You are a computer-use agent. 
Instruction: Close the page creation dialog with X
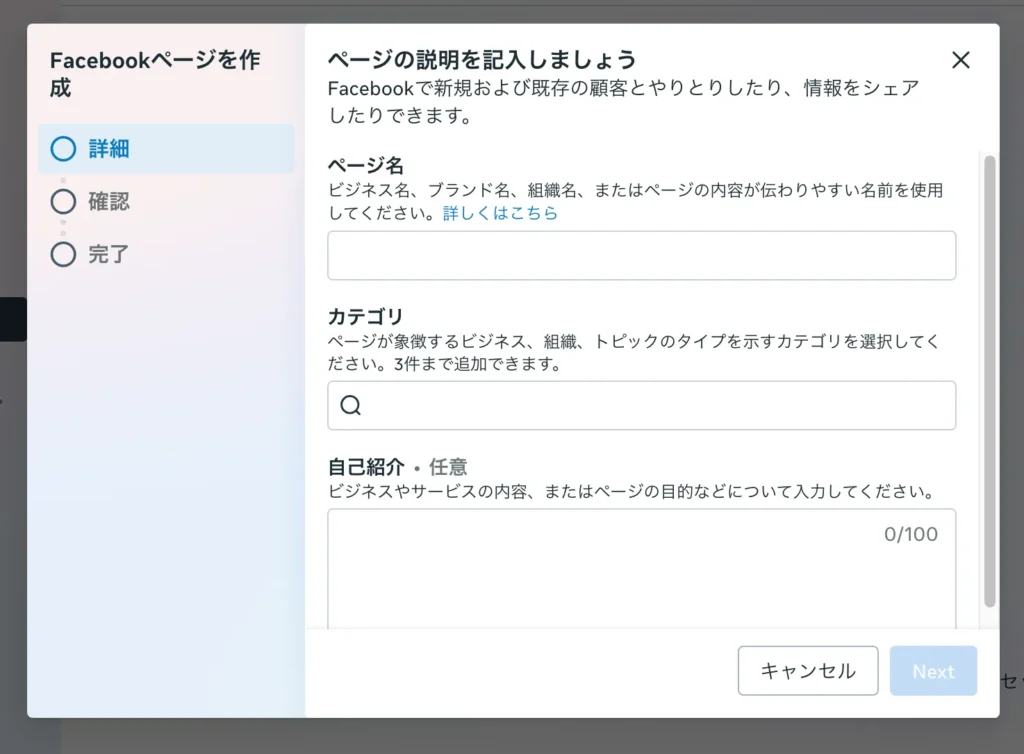pyautogui.click(x=960, y=60)
